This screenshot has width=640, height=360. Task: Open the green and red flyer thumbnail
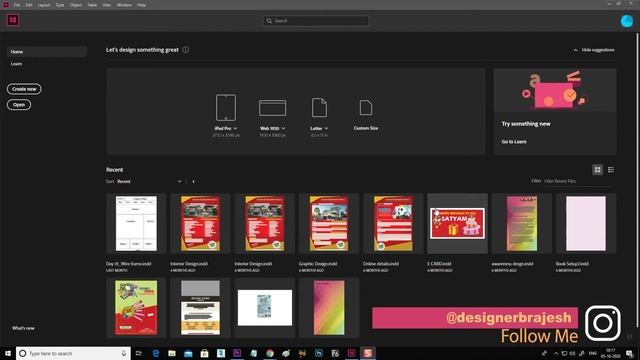(x=136, y=308)
